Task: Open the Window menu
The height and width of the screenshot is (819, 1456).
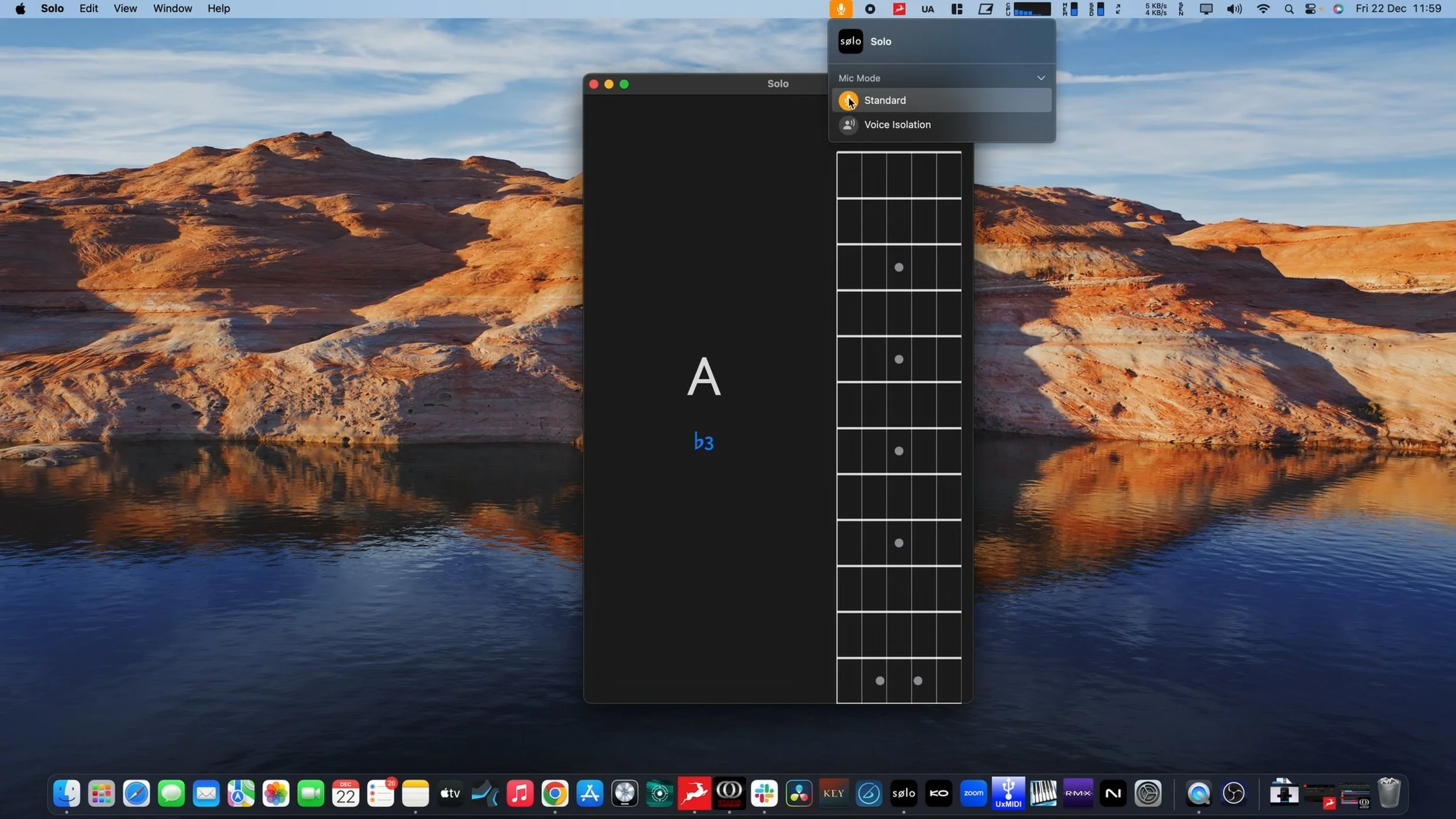Action: click(x=172, y=9)
